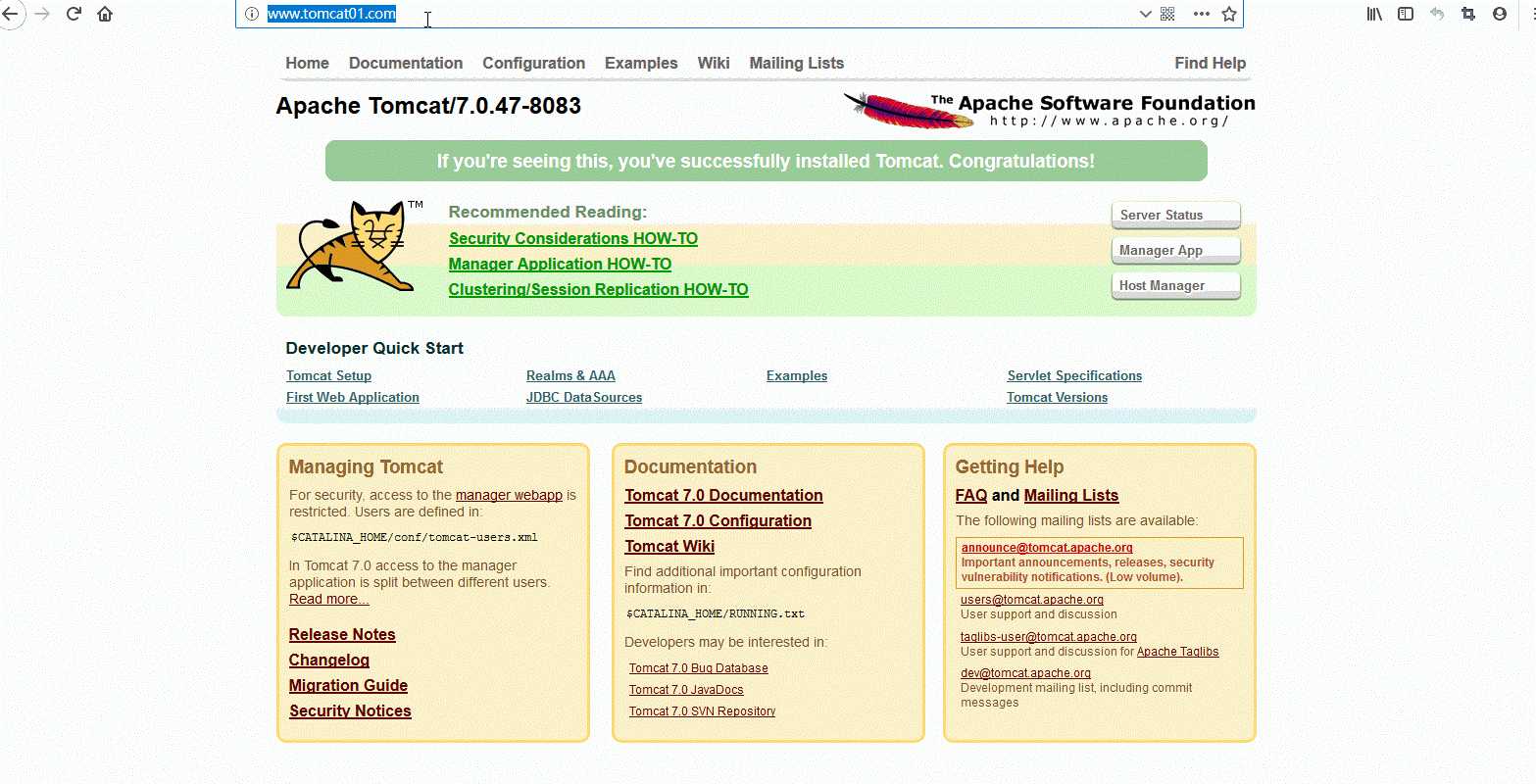Open Security Considerations HOW-TO link

(x=573, y=238)
